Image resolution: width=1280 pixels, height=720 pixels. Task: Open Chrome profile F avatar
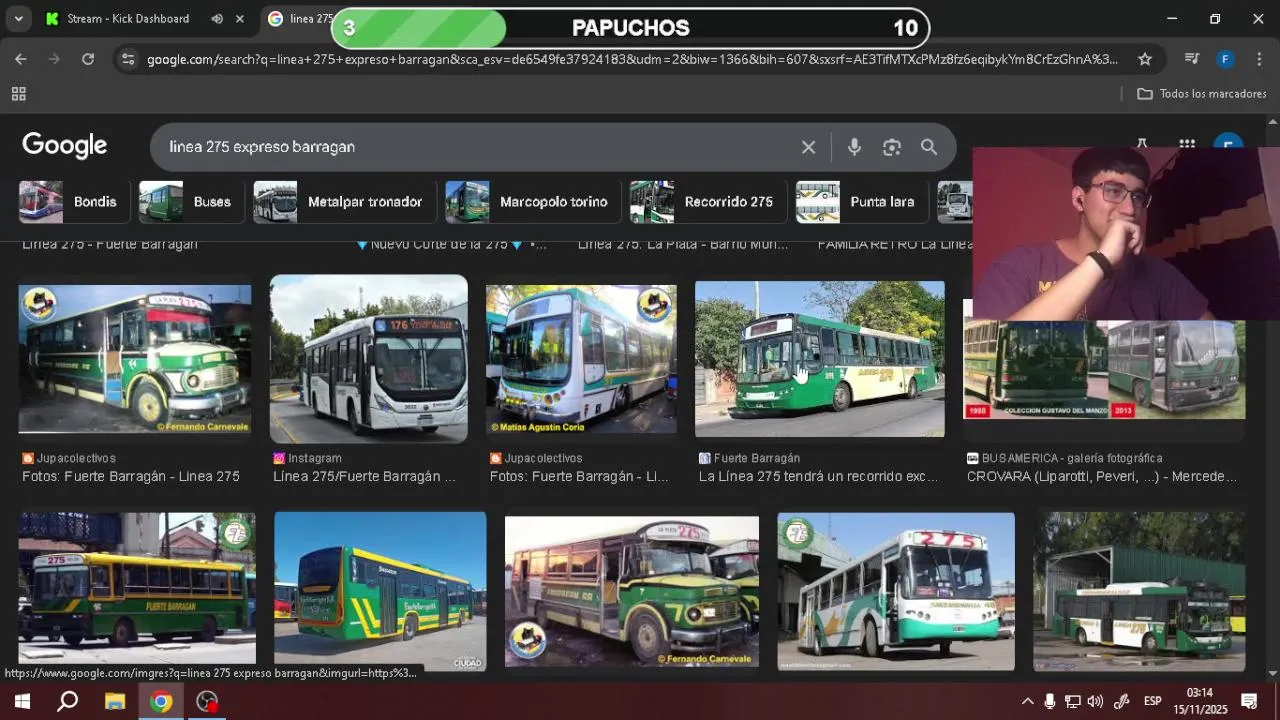pyautogui.click(x=1225, y=59)
